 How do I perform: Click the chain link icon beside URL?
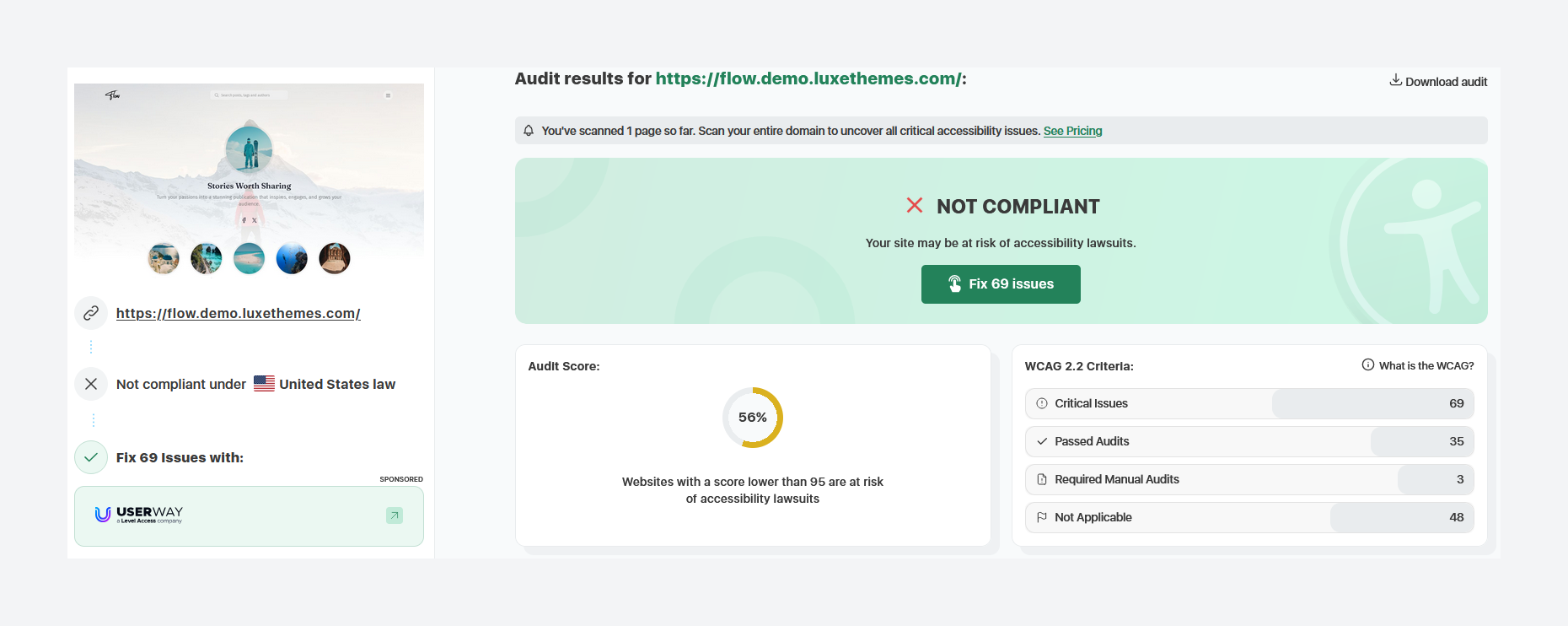tap(91, 313)
